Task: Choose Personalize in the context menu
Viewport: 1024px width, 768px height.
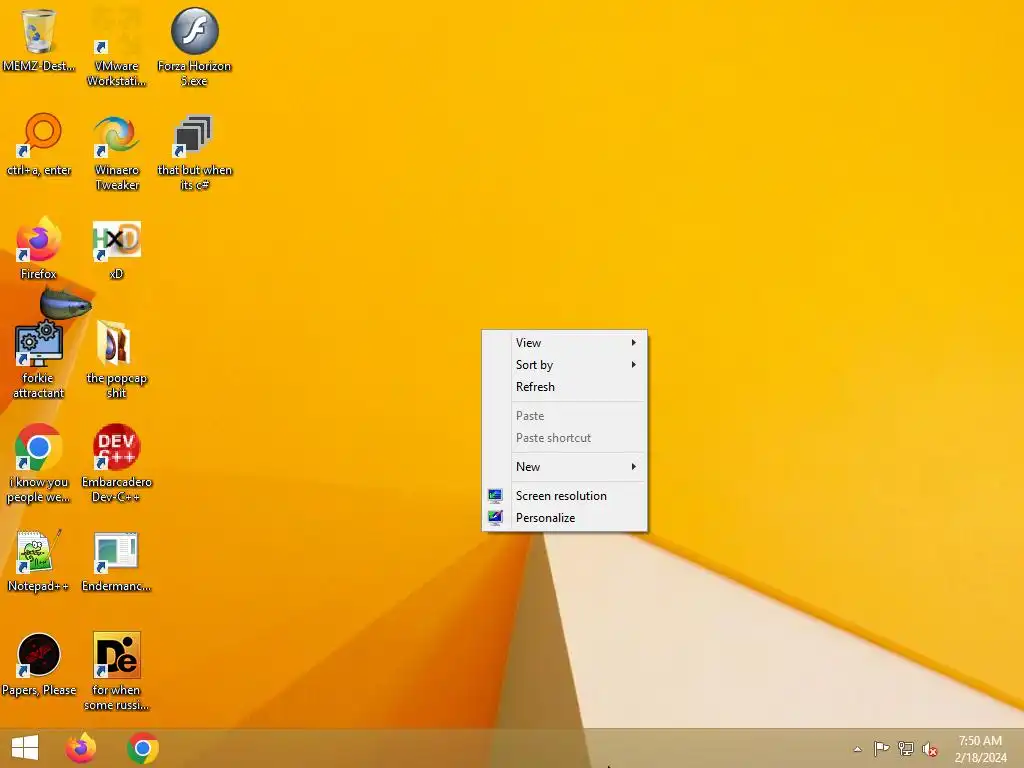Action: (x=564, y=518)
